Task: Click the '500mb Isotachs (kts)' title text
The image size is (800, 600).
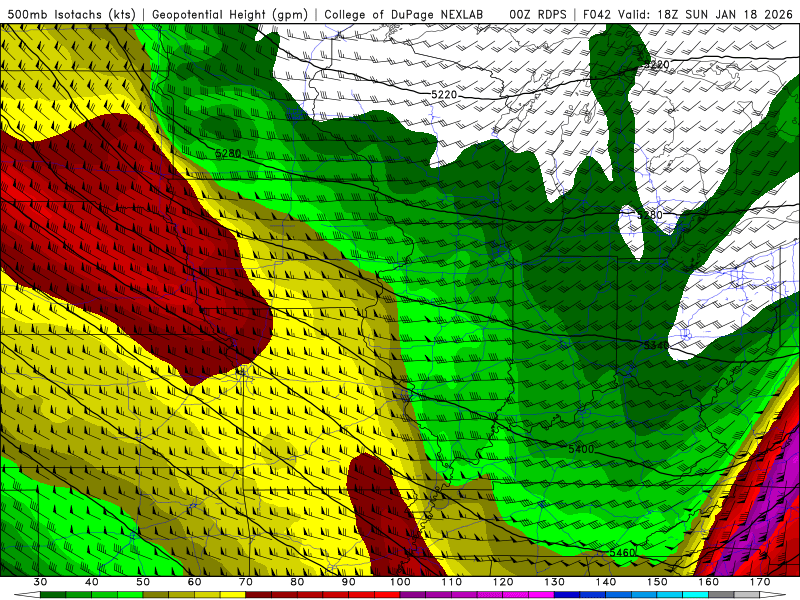Action: (71, 14)
